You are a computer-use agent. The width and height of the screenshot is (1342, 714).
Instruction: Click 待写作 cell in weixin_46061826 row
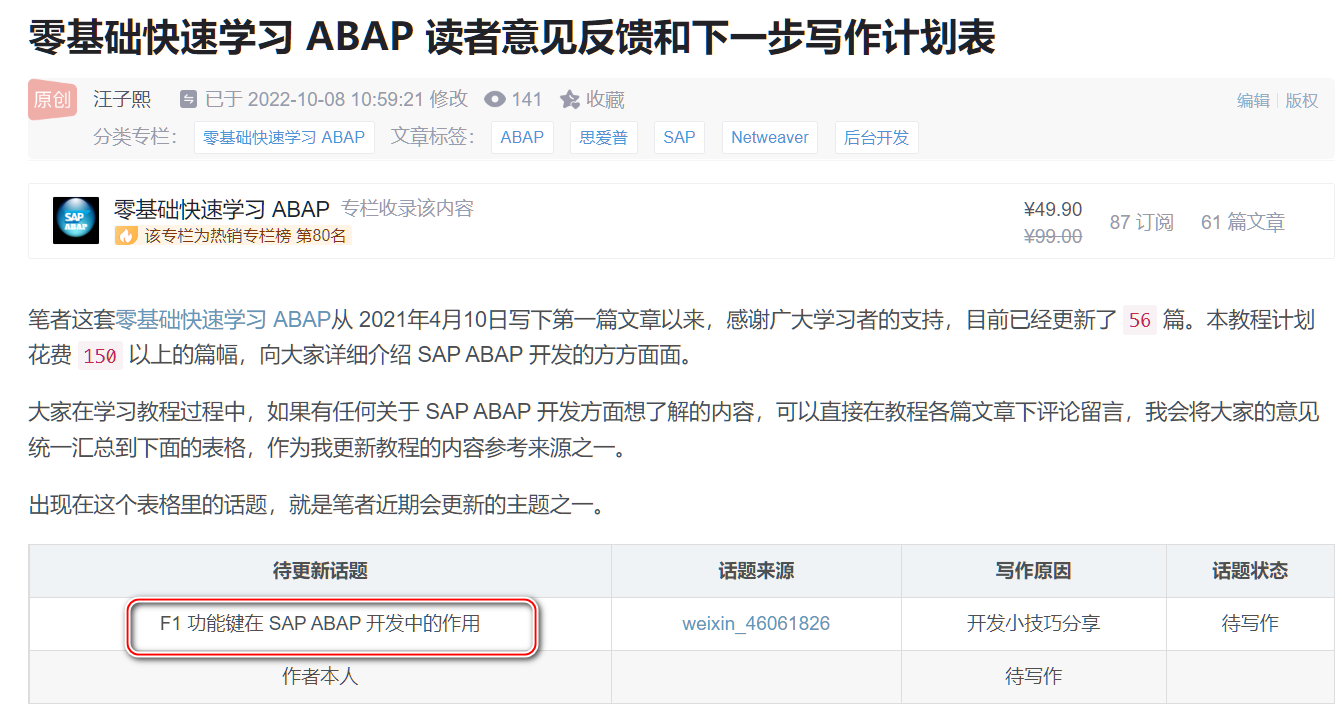coord(1250,623)
